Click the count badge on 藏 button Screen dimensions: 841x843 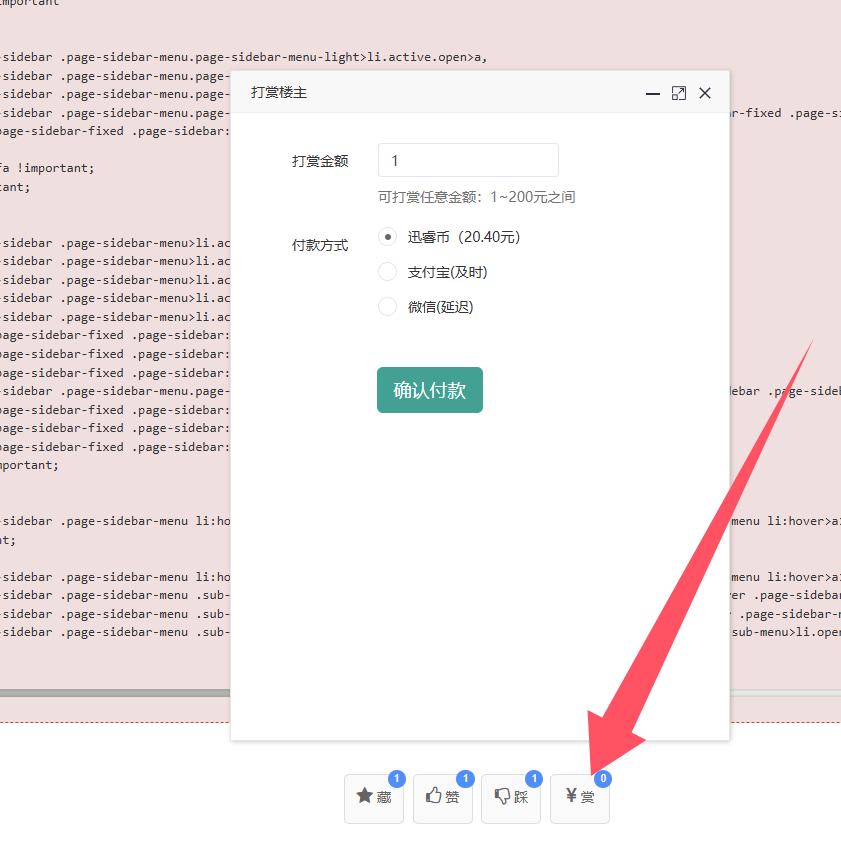(397, 779)
